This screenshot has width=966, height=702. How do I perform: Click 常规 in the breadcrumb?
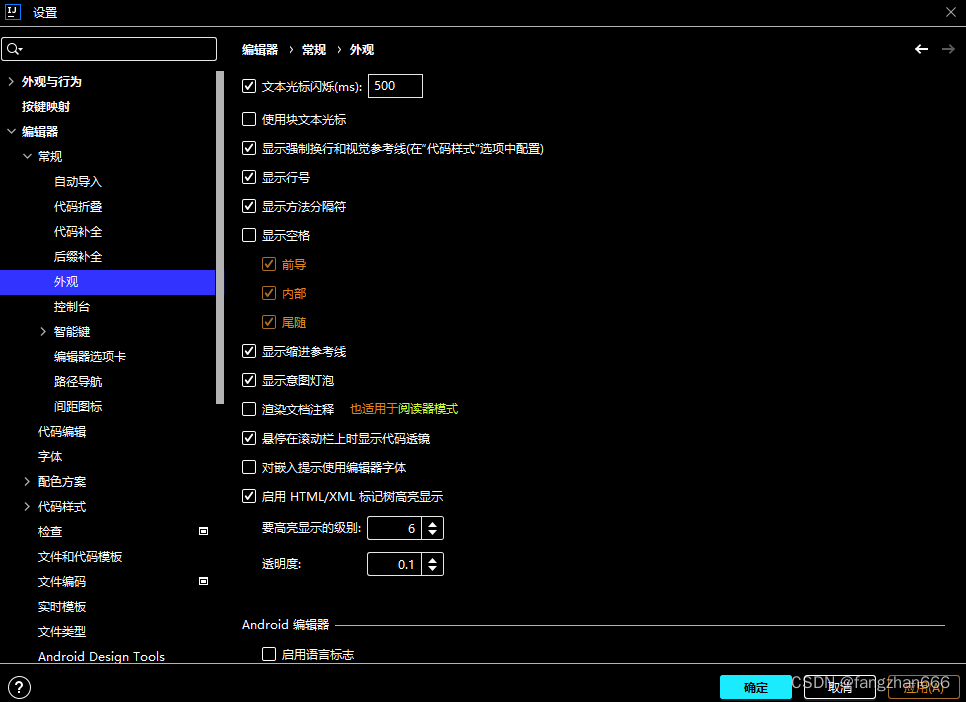(314, 49)
